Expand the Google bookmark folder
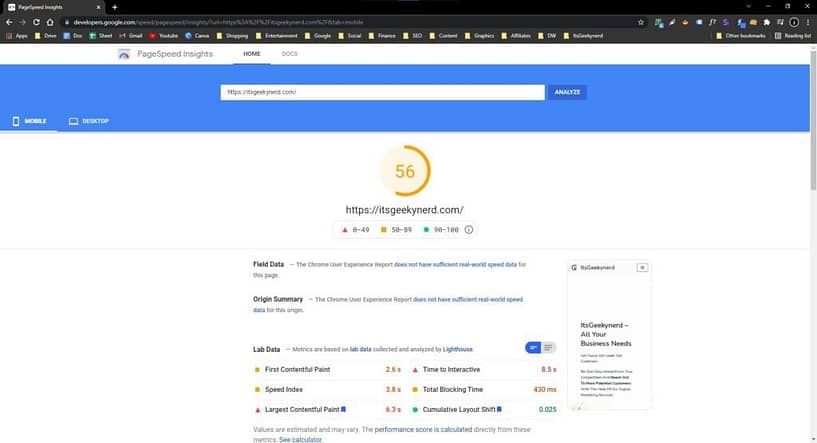Image resolution: width=817 pixels, height=443 pixels. (x=317, y=36)
